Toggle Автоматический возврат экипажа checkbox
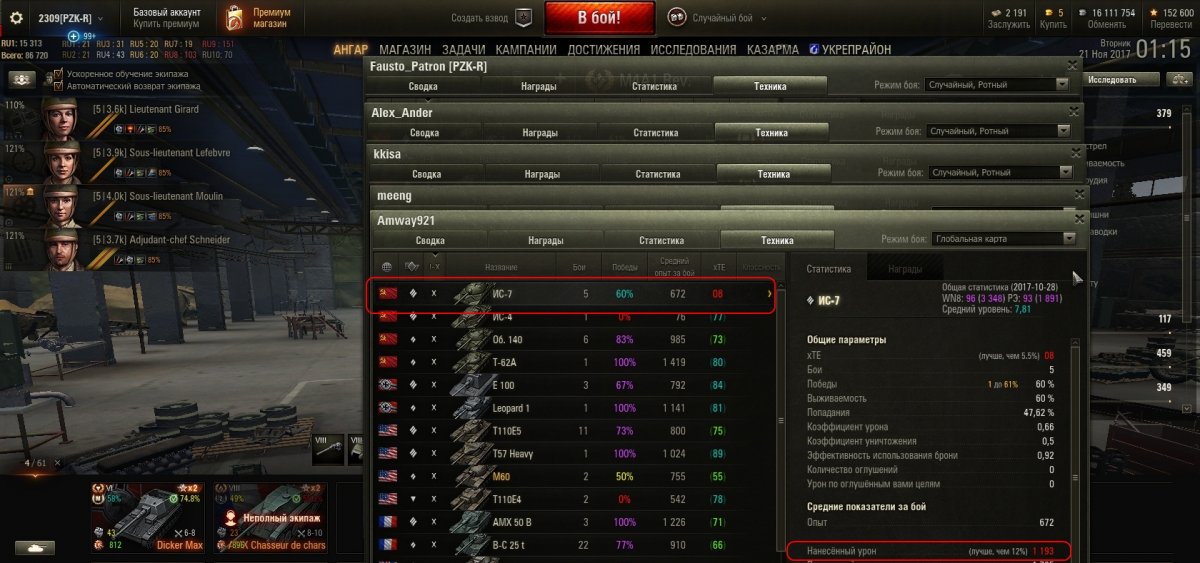This screenshot has width=1200, height=563. [x=58, y=86]
